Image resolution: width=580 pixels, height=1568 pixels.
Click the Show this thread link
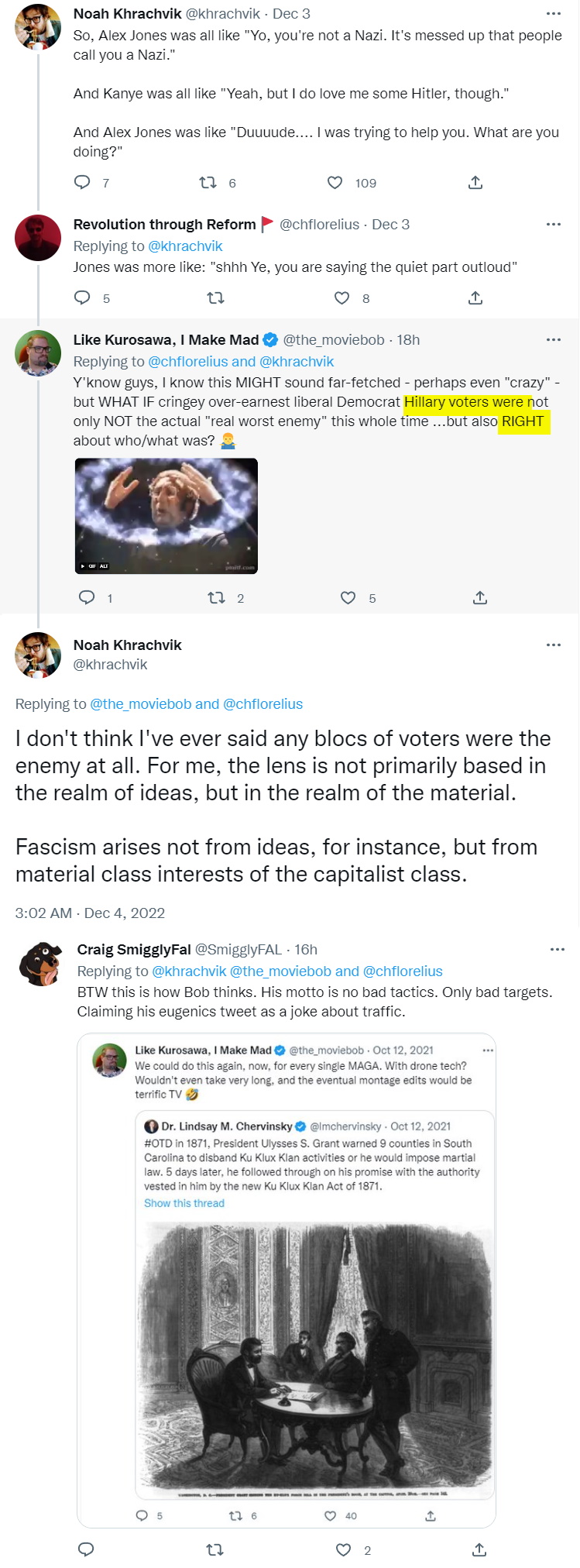[x=184, y=1203]
